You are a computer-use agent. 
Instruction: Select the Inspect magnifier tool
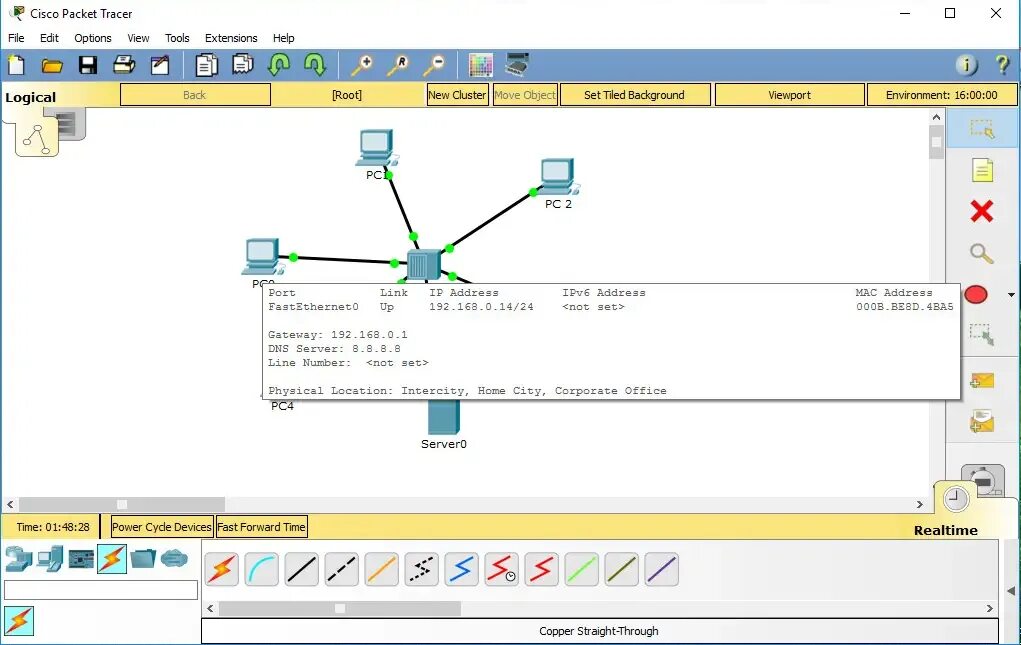point(982,253)
